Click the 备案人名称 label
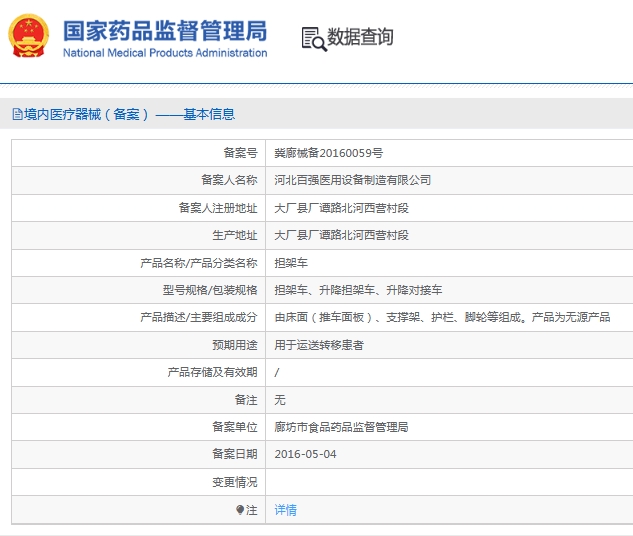Viewport: 633px width, 536px height. click(x=229, y=180)
